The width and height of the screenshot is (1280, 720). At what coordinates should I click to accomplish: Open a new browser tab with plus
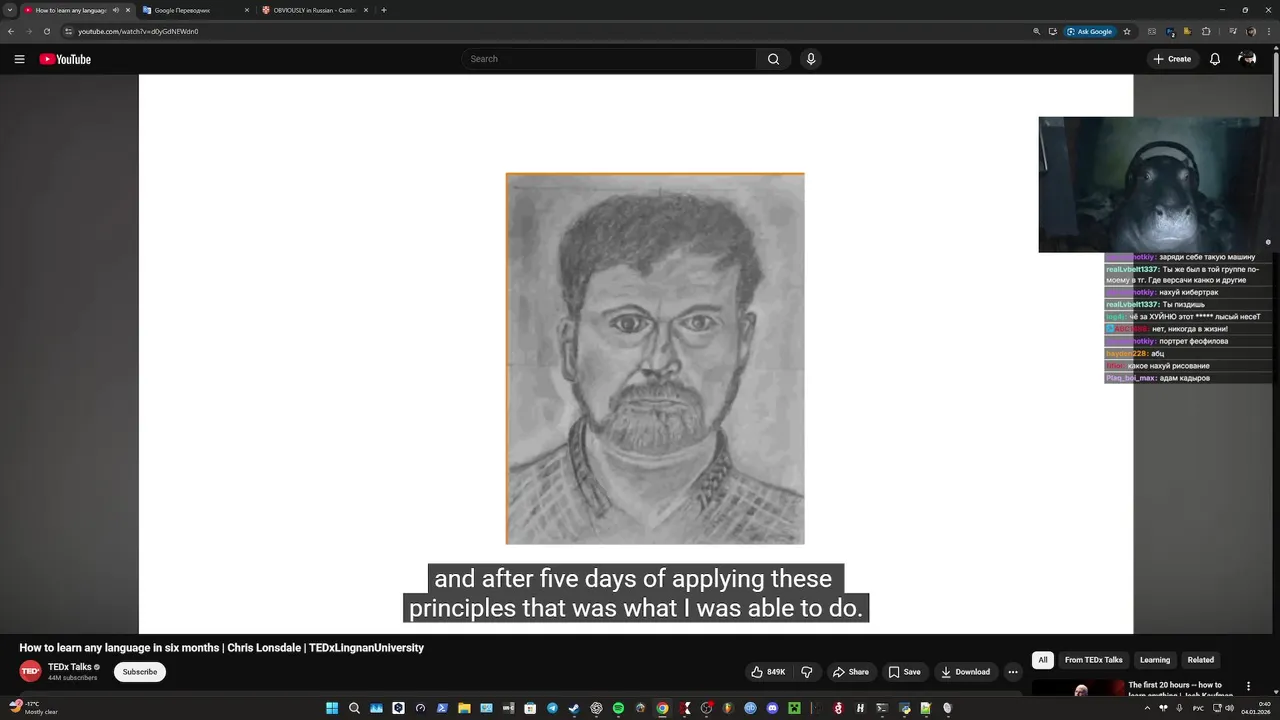(384, 10)
